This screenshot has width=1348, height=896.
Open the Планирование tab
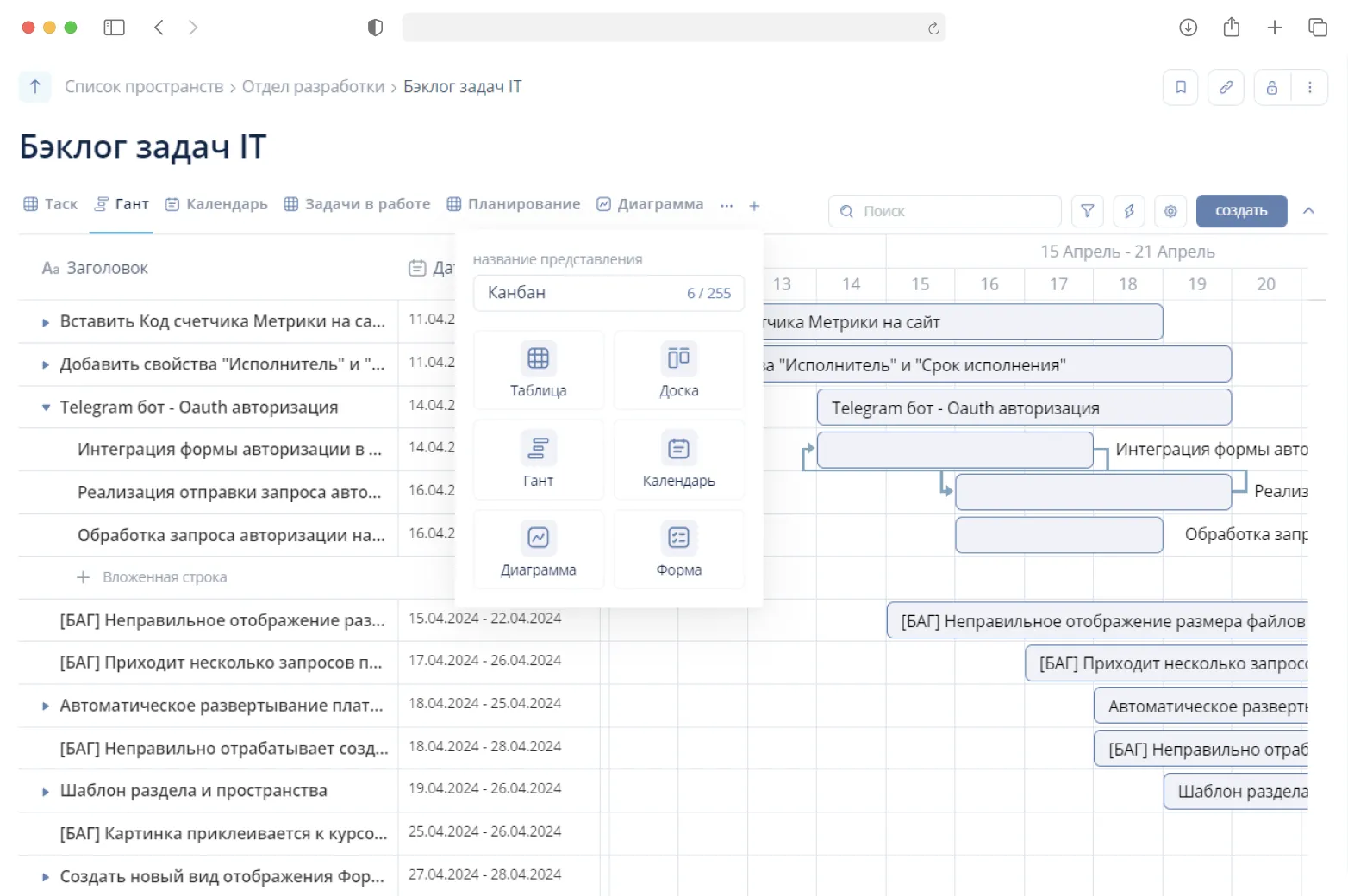[x=514, y=204]
